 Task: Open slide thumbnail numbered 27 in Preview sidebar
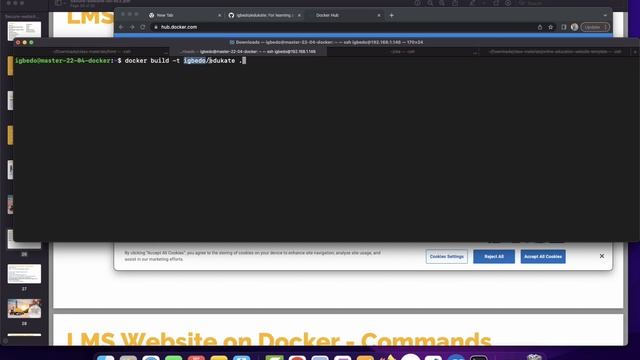tap(24, 274)
